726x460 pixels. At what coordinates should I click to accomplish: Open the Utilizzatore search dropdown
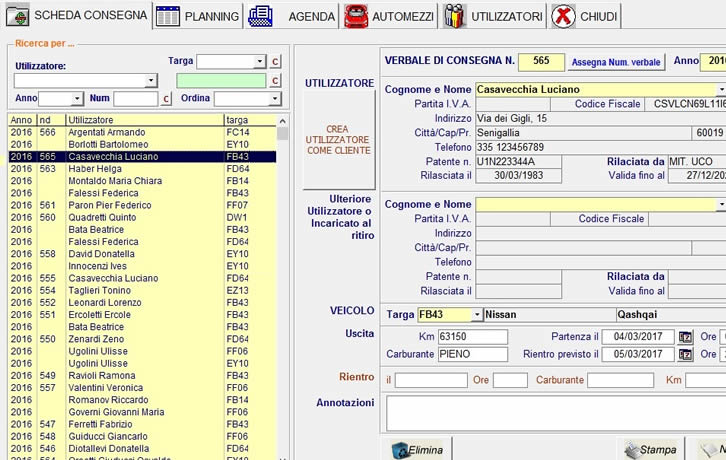point(150,81)
